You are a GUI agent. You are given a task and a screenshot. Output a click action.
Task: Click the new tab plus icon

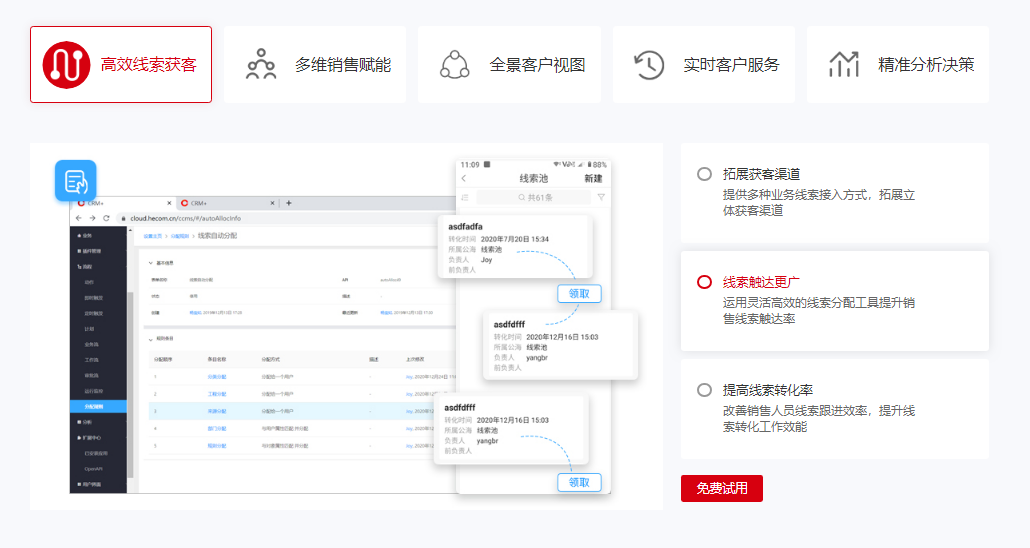point(288,203)
